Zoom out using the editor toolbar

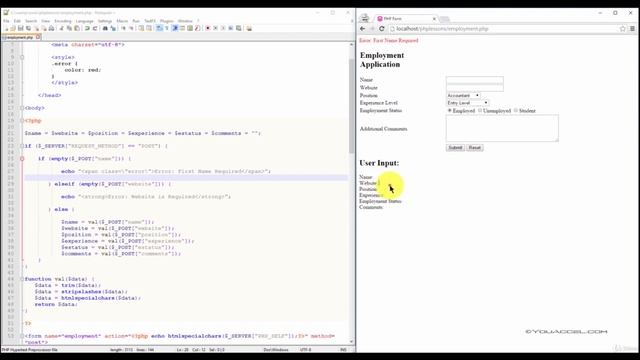pos(131,28)
